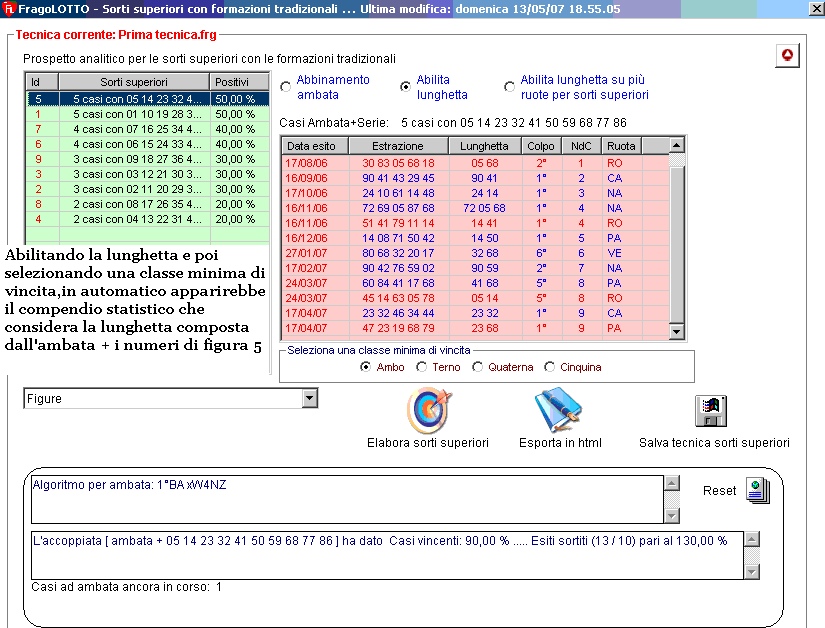
Task: Click the FragoLOTTO title bar app icon
Action: tap(10, 9)
